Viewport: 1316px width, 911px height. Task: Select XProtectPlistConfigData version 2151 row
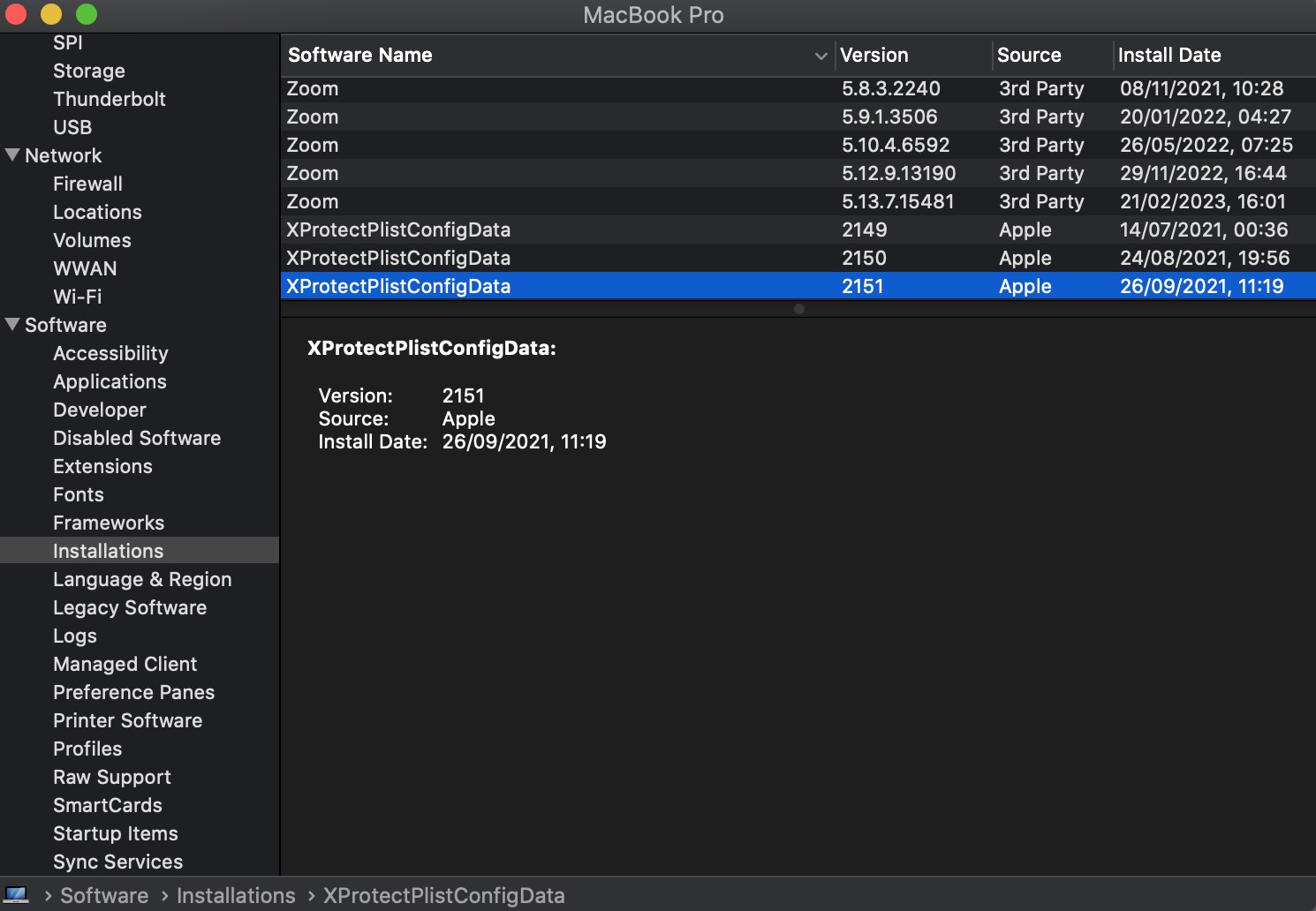click(798, 286)
